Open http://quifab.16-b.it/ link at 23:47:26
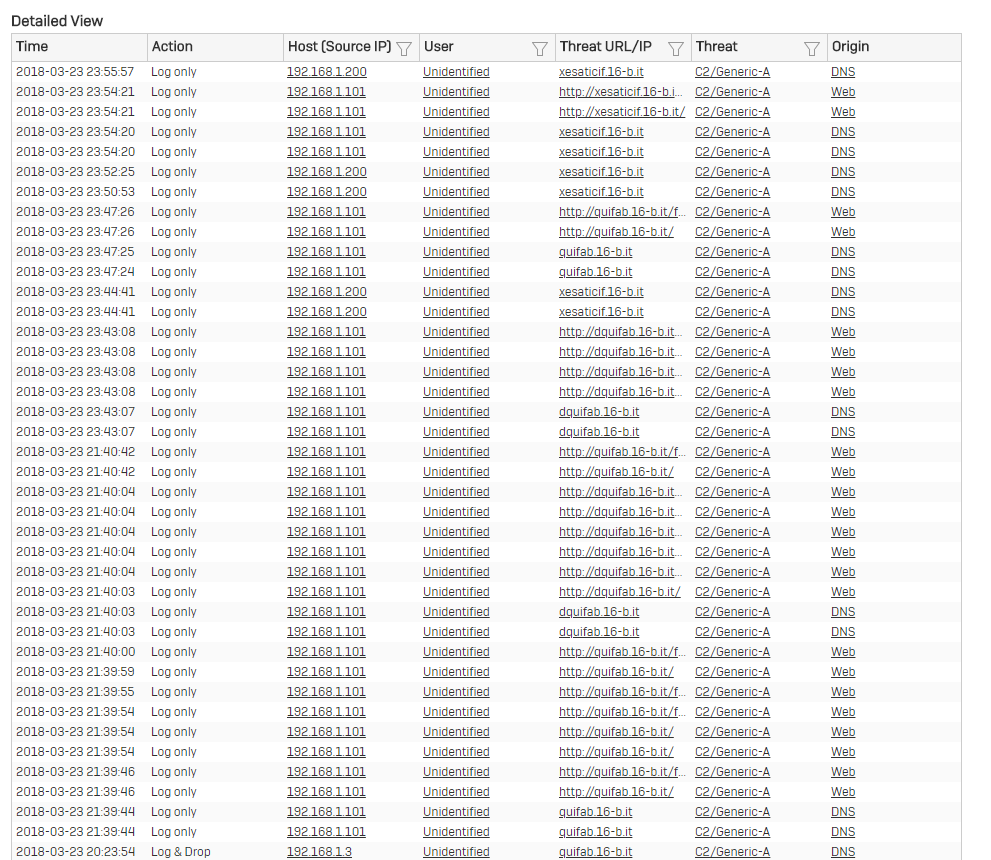The width and height of the screenshot is (991, 860). tap(616, 232)
